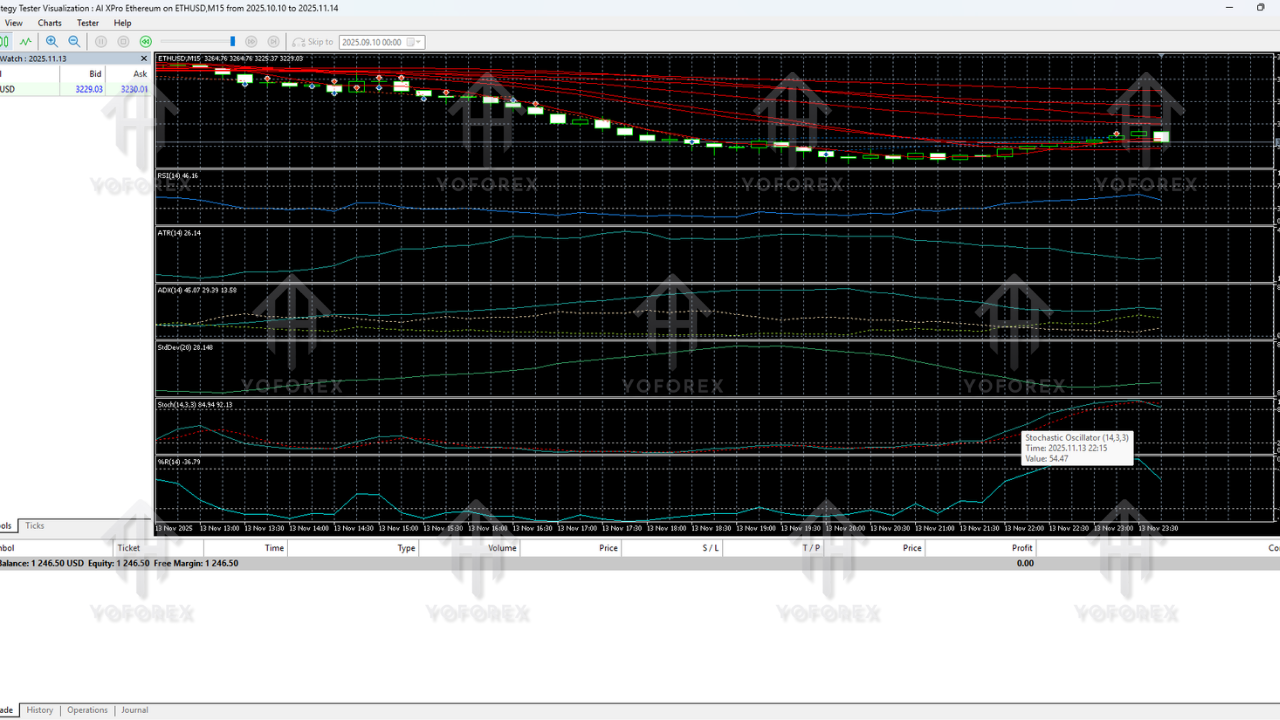
Task: Step forward one tick in playback
Action: point(250,41)
